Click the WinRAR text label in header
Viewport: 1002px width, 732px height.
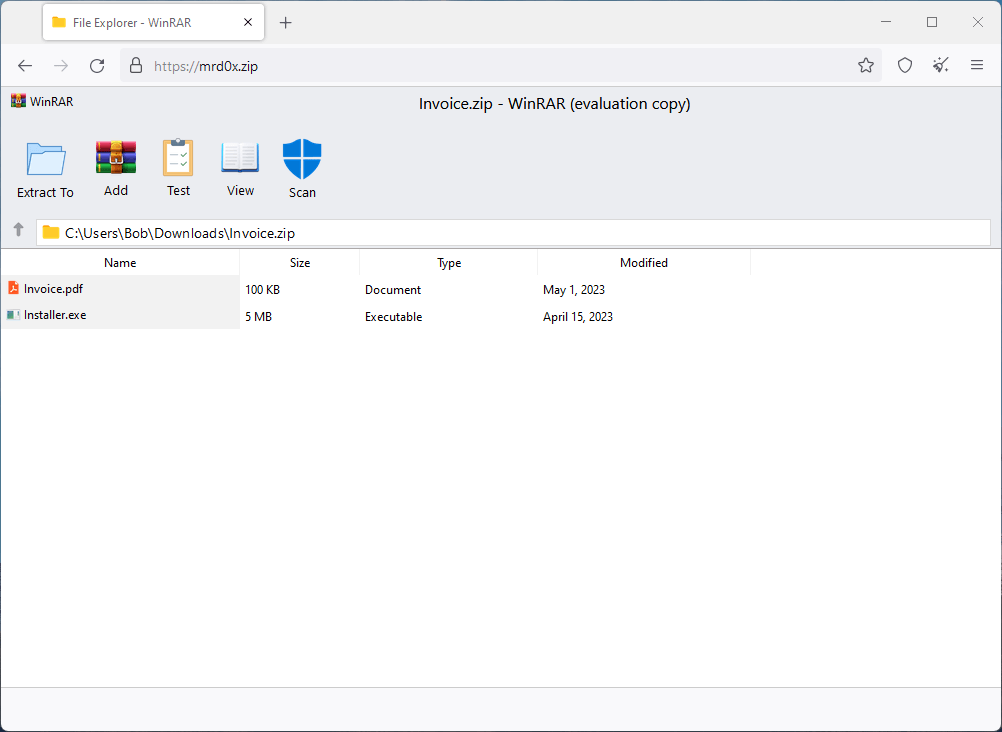52,102
